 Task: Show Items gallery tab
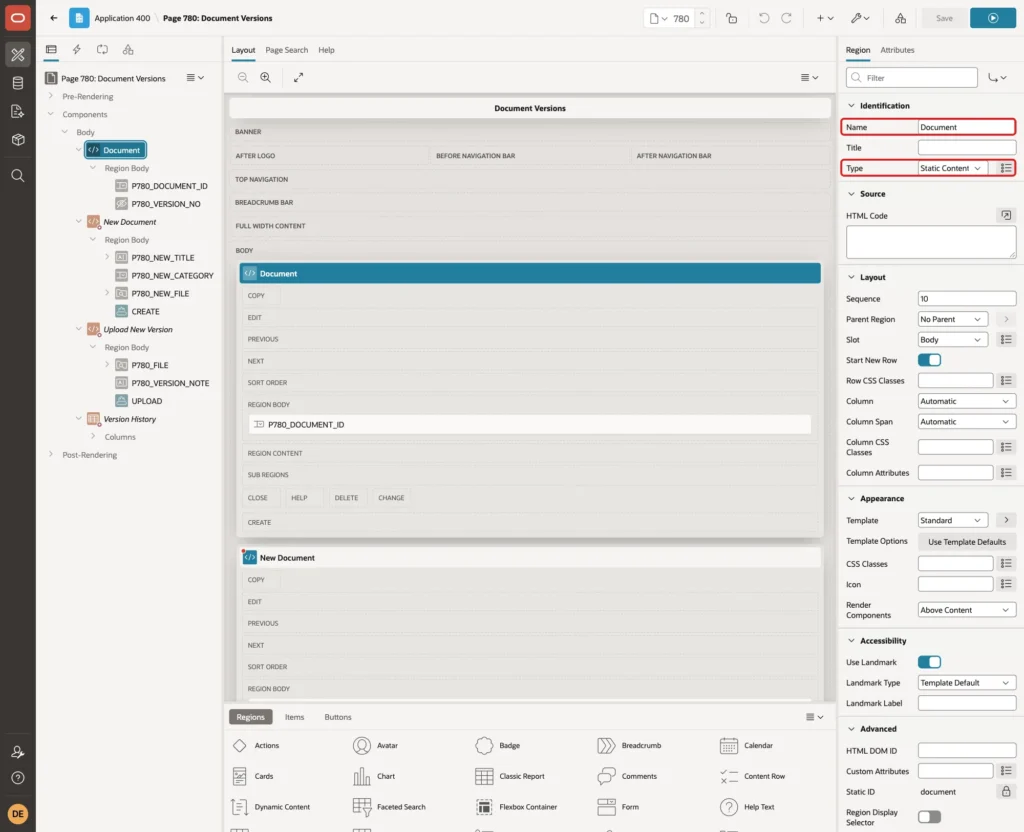(295, 717)
